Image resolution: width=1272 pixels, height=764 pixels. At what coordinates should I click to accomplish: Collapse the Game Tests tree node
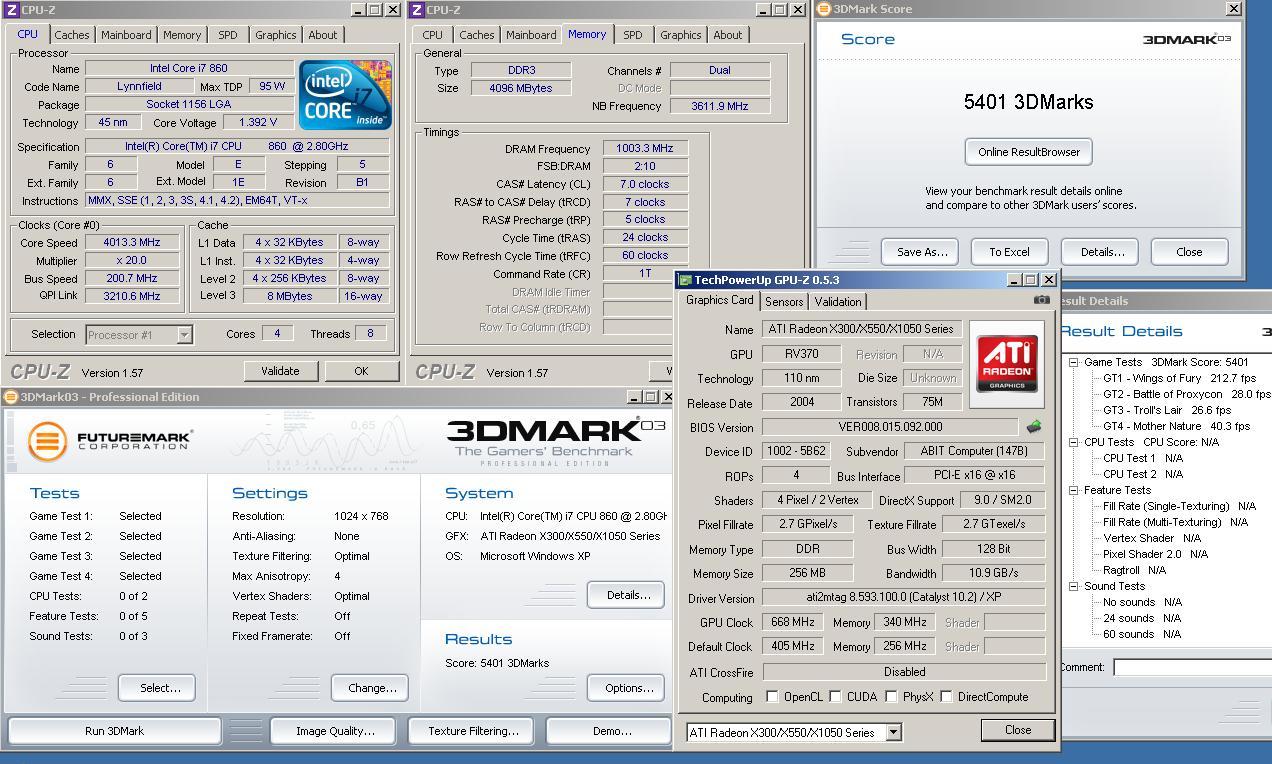click(1073, 362)
